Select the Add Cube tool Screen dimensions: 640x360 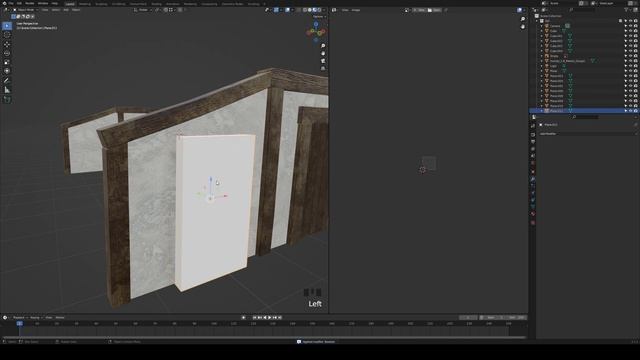7,100
